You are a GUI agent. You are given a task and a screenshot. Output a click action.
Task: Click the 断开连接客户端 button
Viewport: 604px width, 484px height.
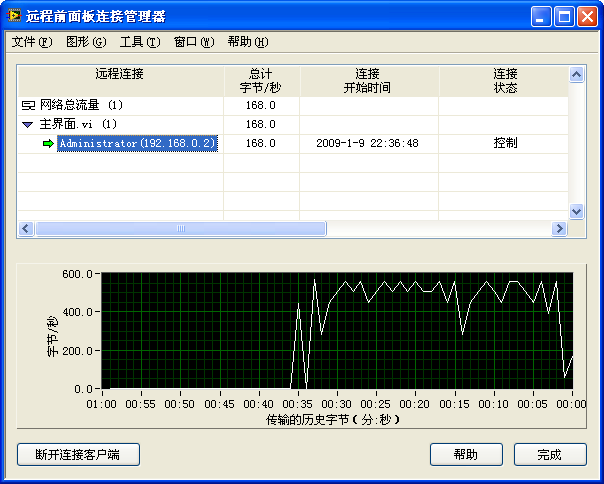click(78, 454)
